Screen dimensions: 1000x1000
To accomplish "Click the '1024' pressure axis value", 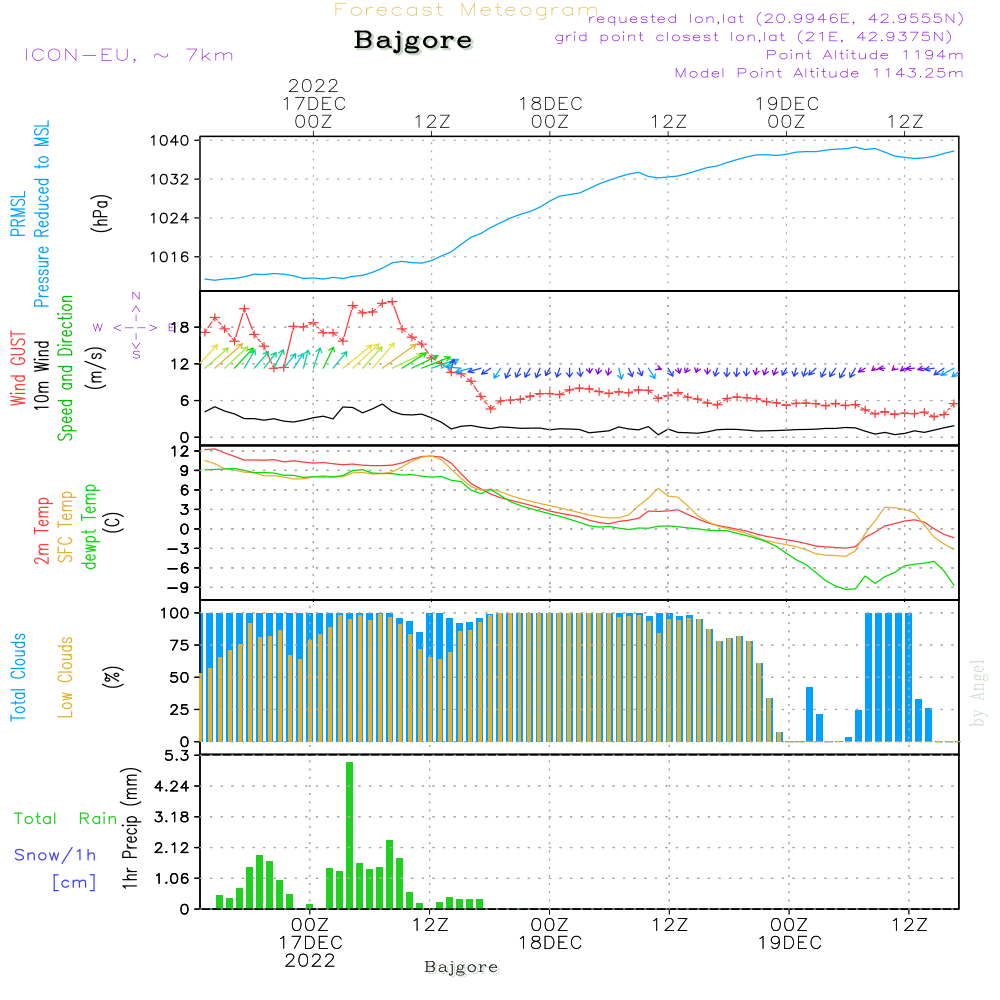I will tap(170, 218).
